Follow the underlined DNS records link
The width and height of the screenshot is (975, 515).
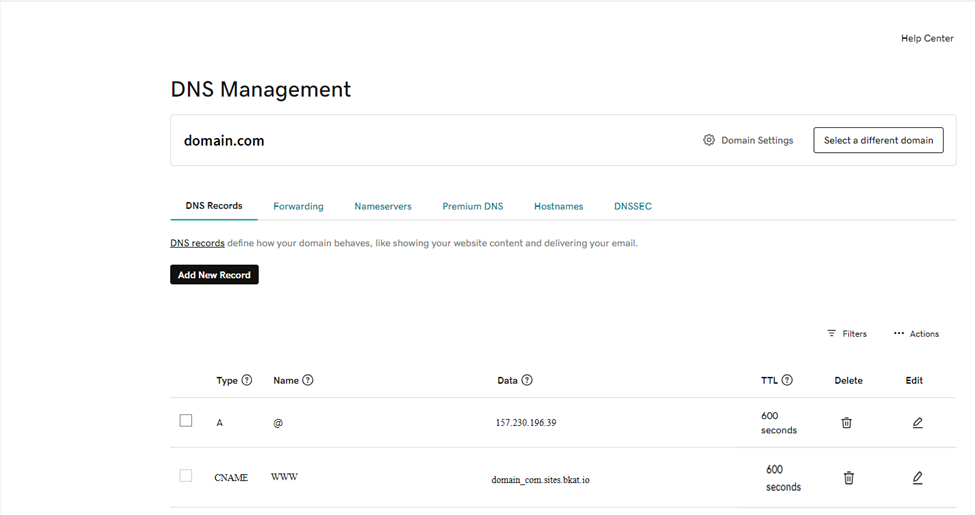click(197, 243)
